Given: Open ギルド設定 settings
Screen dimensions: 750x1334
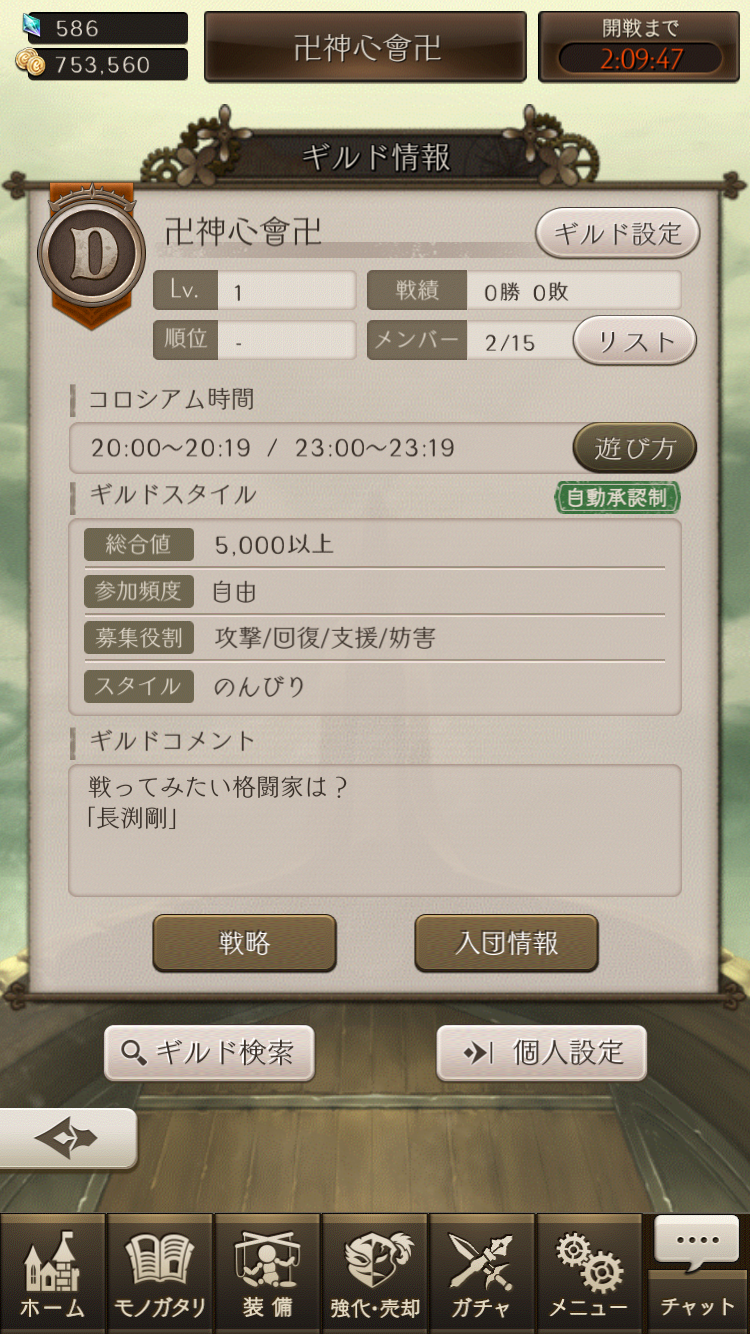Looking at the screenshot, I should [617, 235].
